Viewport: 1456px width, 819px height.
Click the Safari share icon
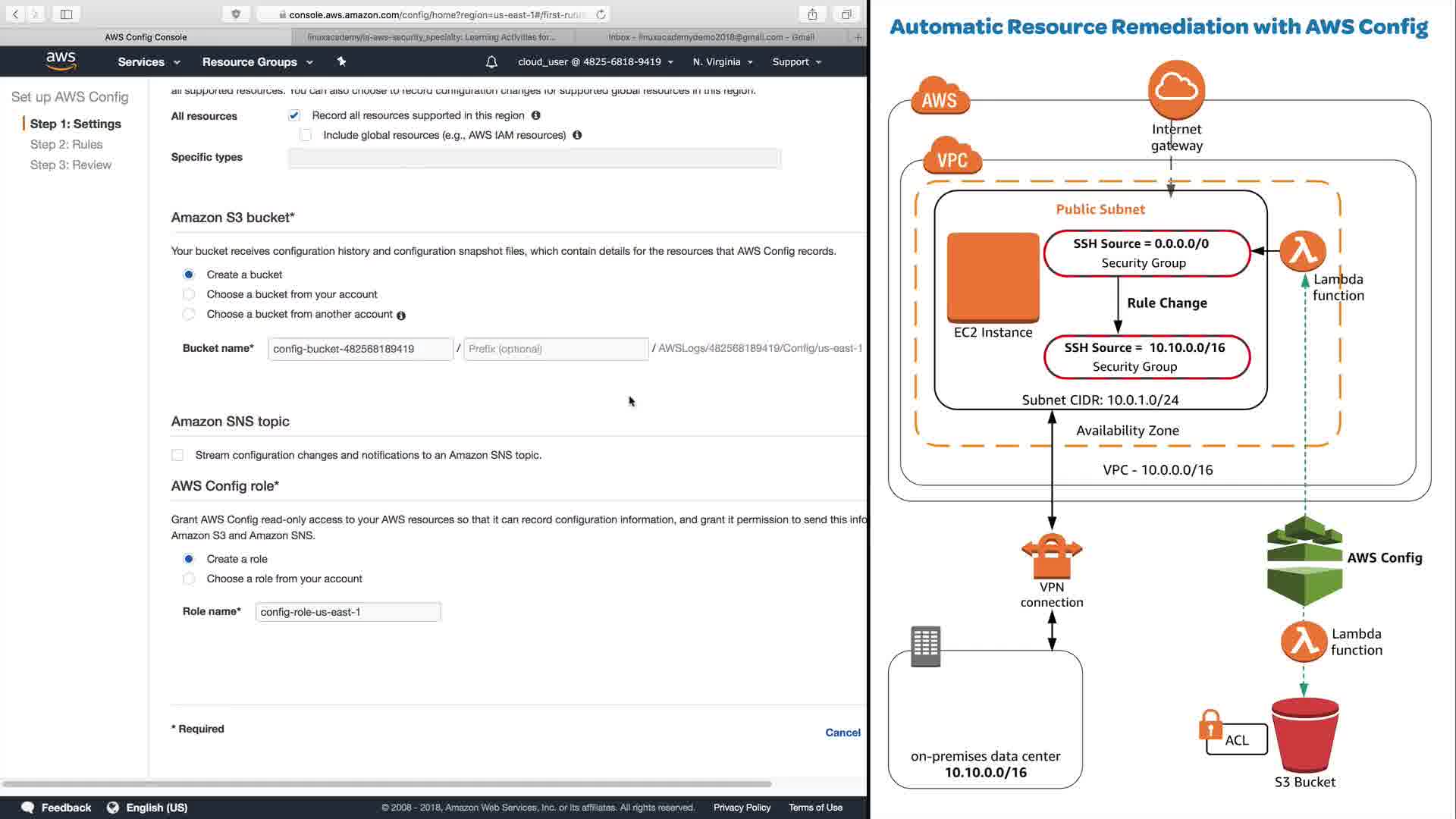point(812,14)
